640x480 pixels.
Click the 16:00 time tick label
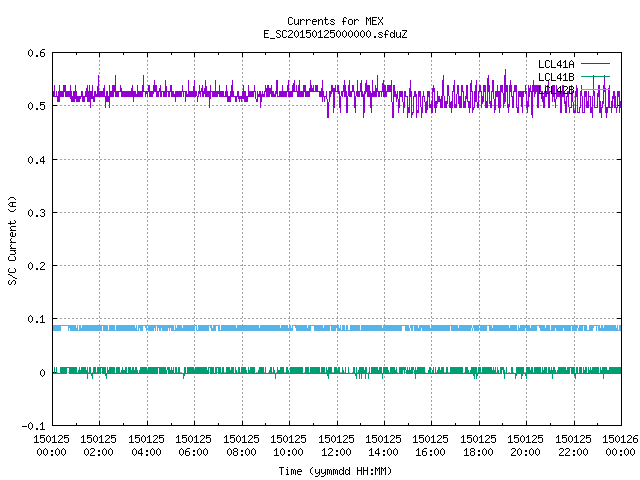(430, 452)
